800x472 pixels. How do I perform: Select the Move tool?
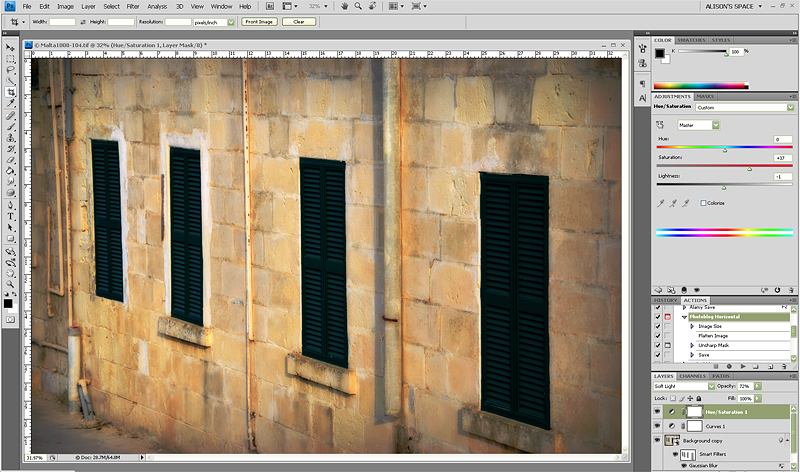tap(10, 47)
